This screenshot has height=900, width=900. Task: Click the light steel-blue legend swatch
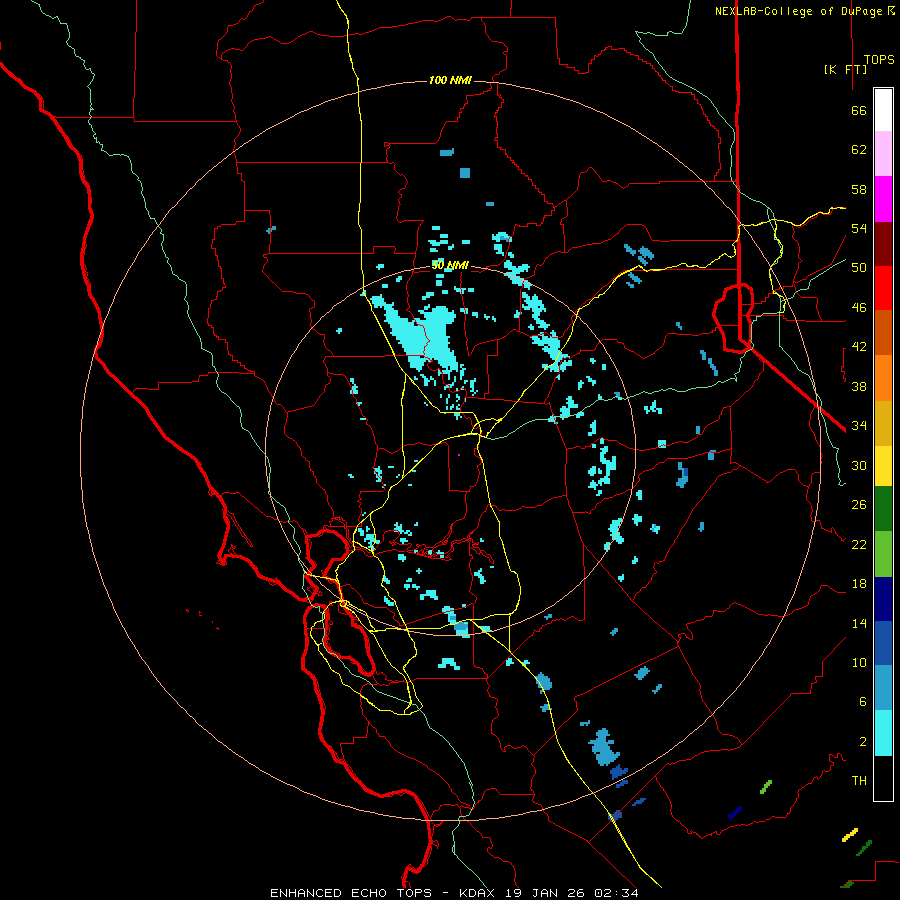[x=883, y=688]
